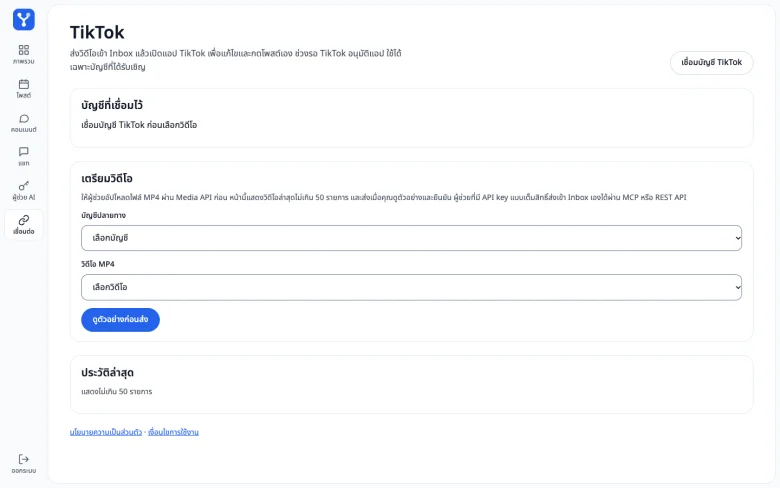Click the text แสดงไม่เกิน 50 รายการ

117,391
